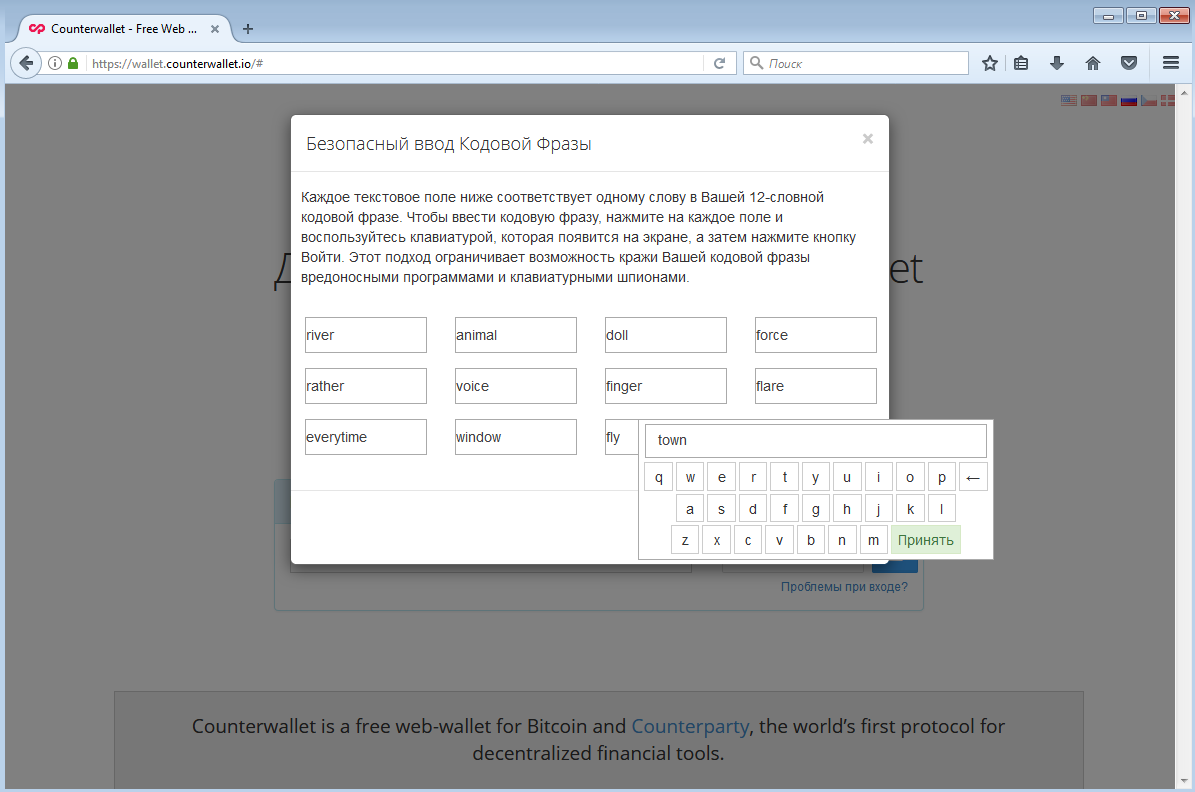Bookmark this page with the star icon
This screenshot has width=1195, height=792.
click(990, 63)
